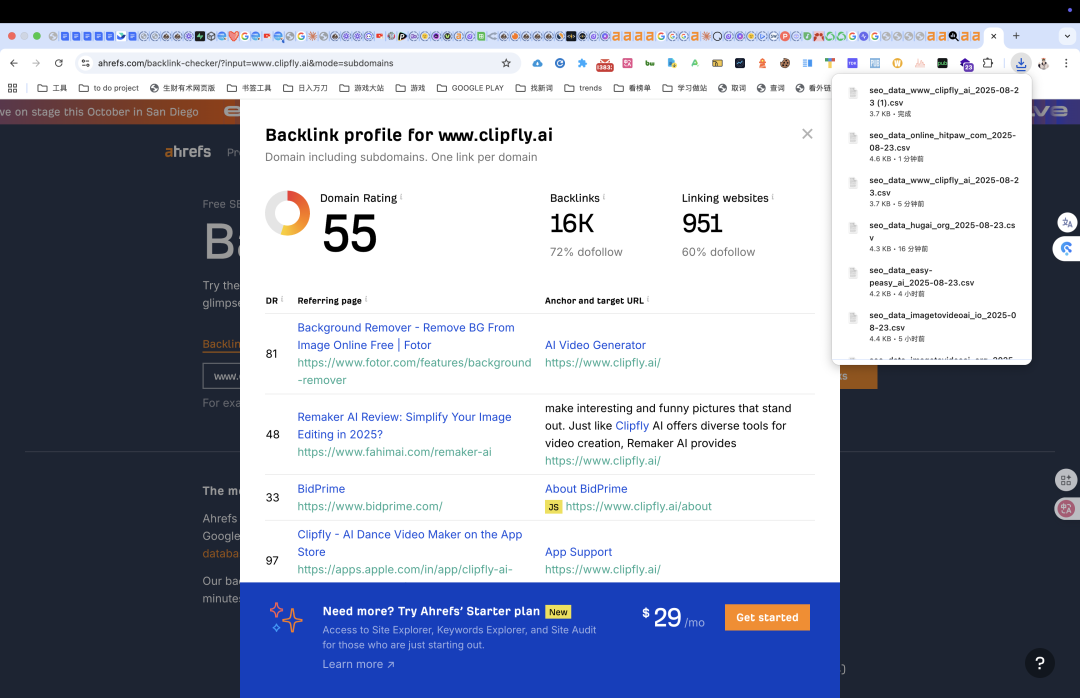
Task: Click the 'App Support' anchor link
Action: (578, 552)
